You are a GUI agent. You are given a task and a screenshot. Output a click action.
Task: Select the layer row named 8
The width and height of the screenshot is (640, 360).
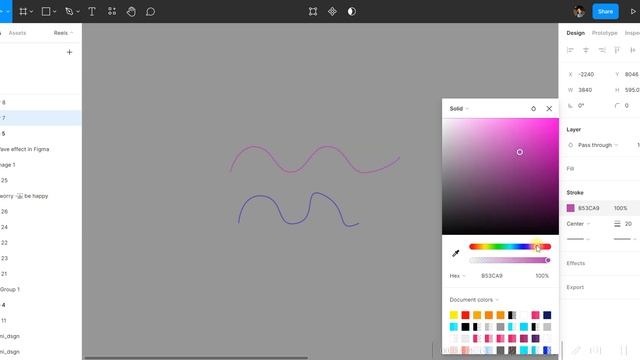coord(41,102)
